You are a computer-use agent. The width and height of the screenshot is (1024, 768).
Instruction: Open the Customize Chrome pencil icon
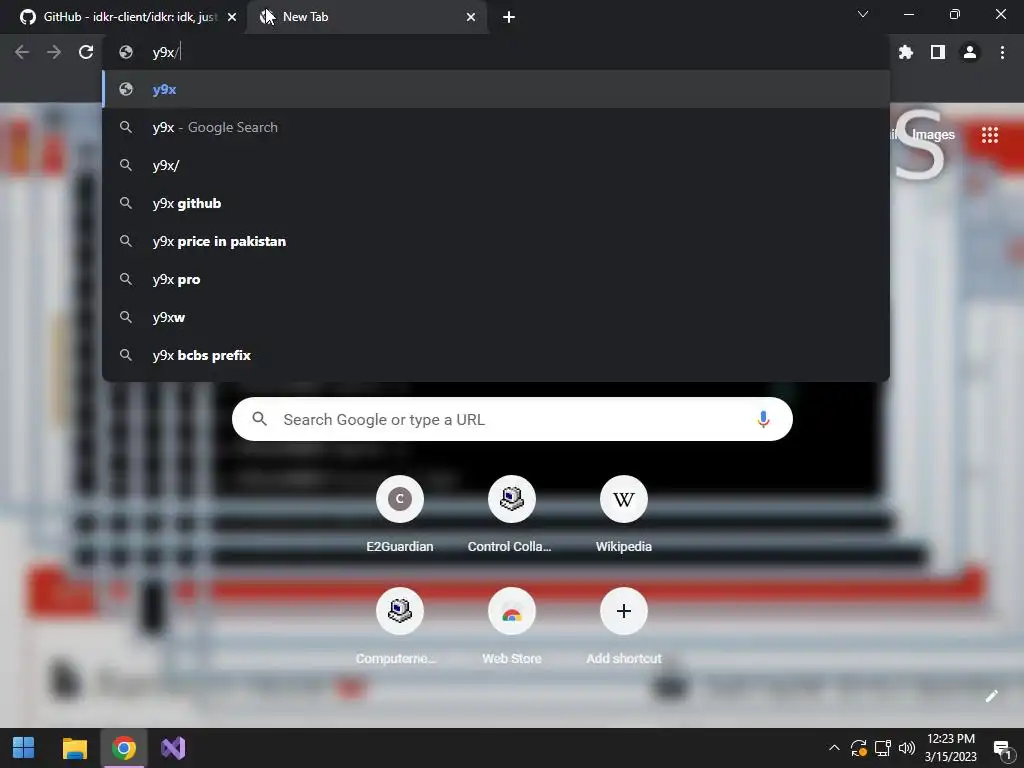pyautogui.click(x=991, y=696)
